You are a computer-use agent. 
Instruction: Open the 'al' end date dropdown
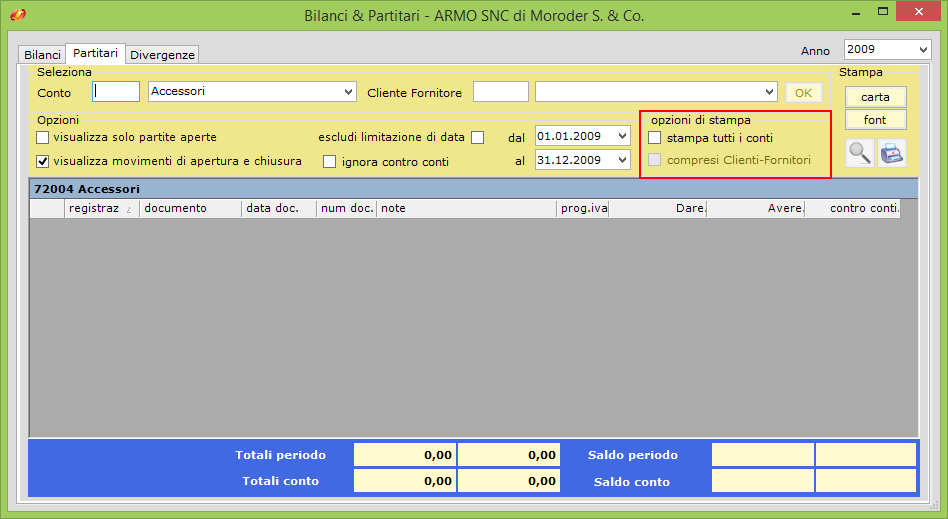[x=622, y=160]
